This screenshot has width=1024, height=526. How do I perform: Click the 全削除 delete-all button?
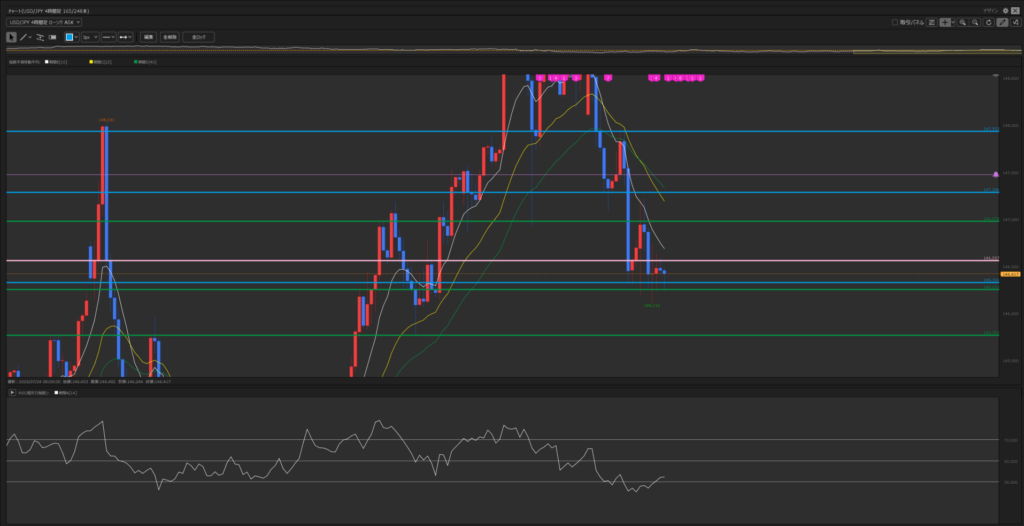170,37
